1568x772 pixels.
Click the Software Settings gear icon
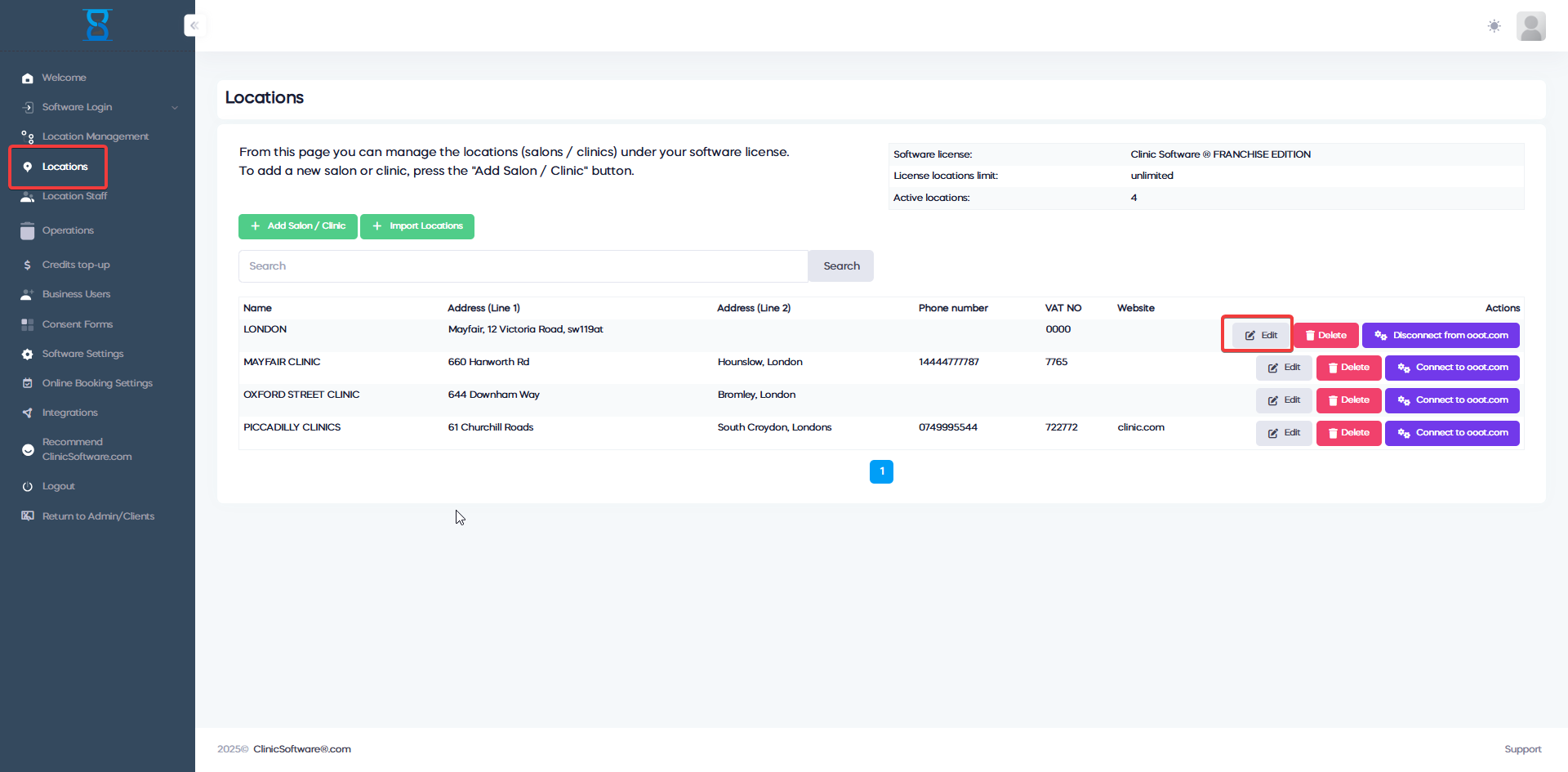tap(27, 354)
